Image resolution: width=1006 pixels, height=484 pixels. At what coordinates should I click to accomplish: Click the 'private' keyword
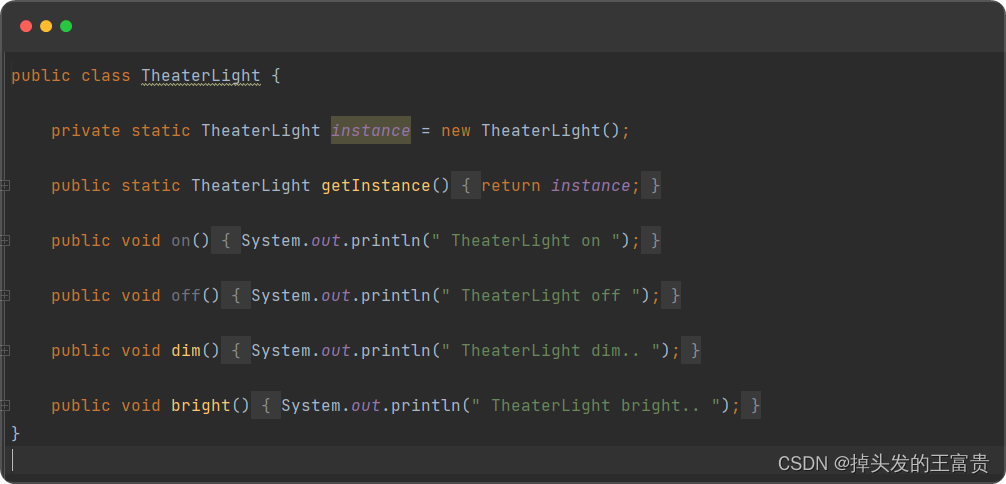[86, 131]
